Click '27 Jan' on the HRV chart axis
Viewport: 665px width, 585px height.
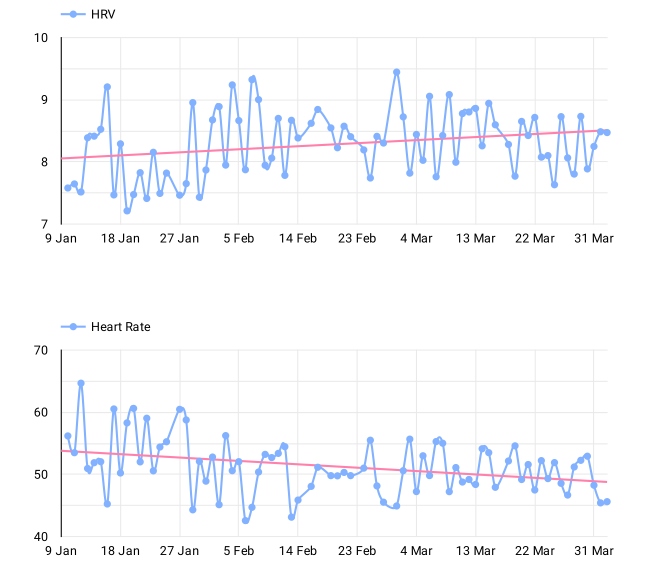[x=179, y=238]
